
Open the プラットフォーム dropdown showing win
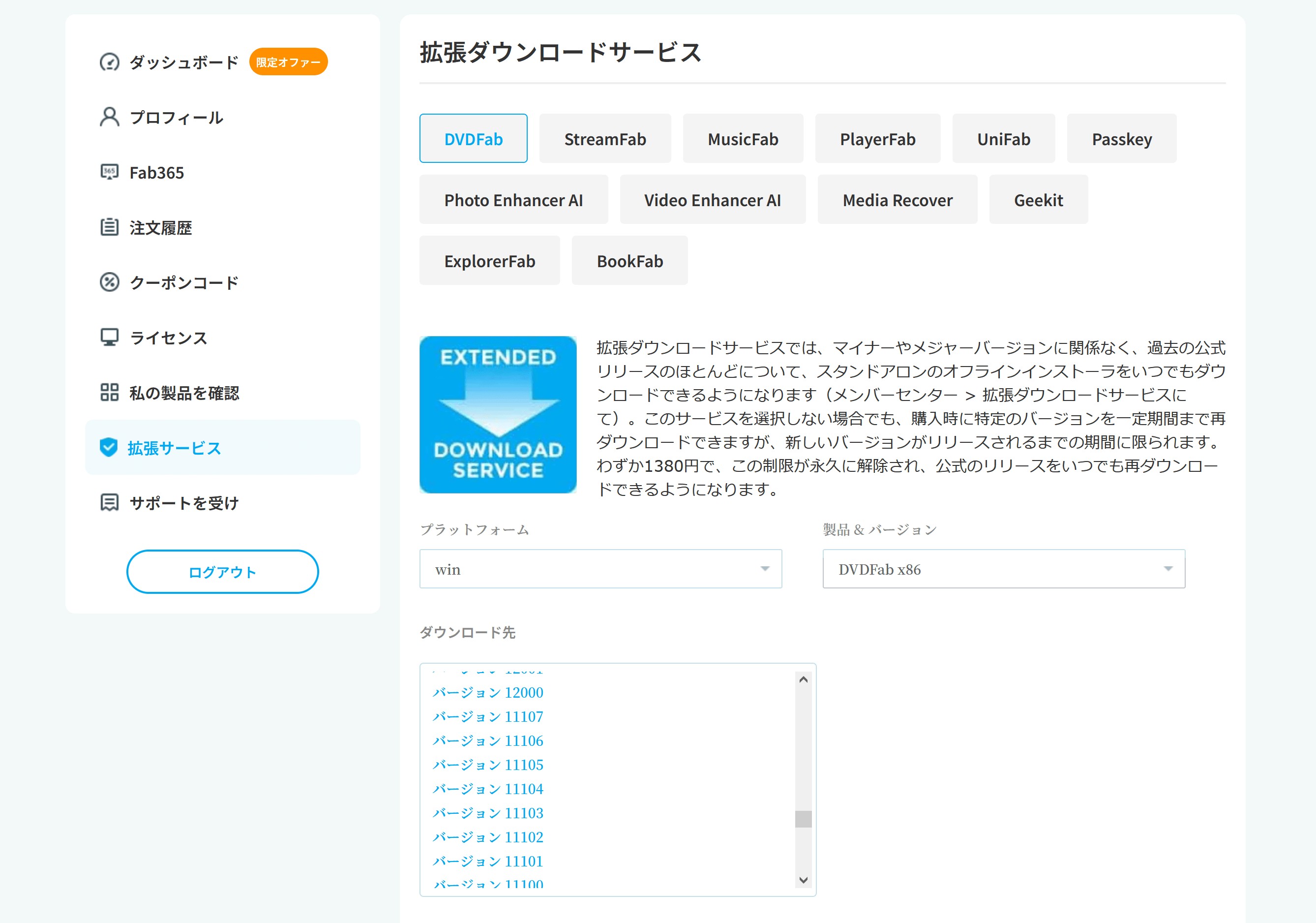tap(600, 569)
